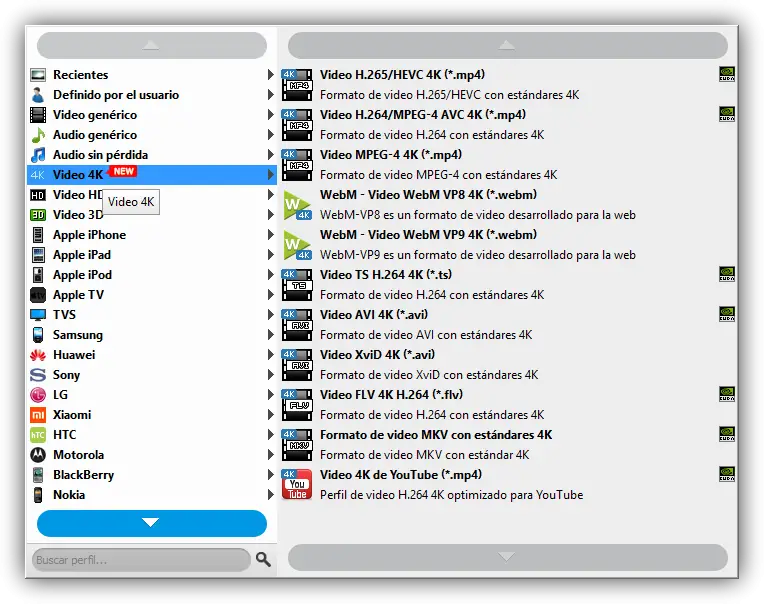Image resolution: width=764 pixels, height=604 pixels.
Task: Click format list scroll-down button
Action: pos(508,557)
